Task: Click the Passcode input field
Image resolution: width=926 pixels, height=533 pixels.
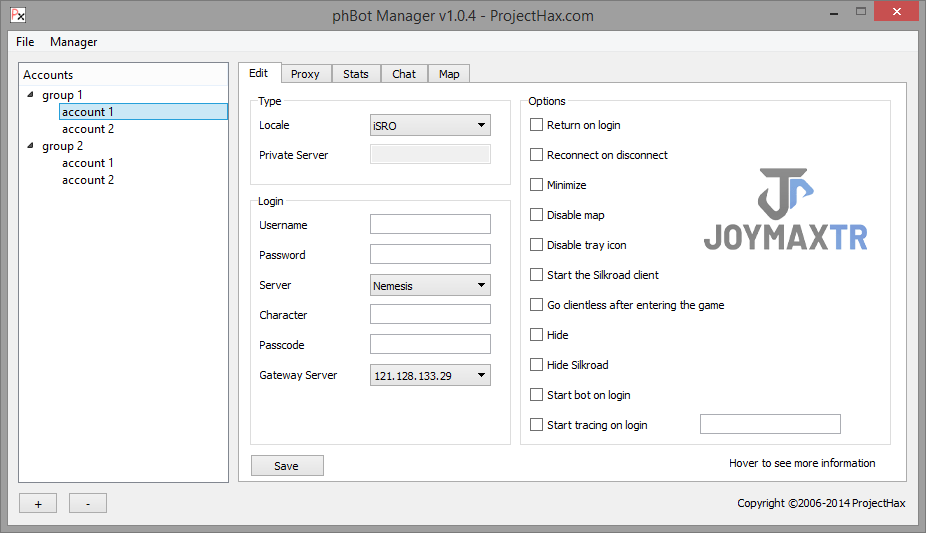Action: click(x=431, y=344)
